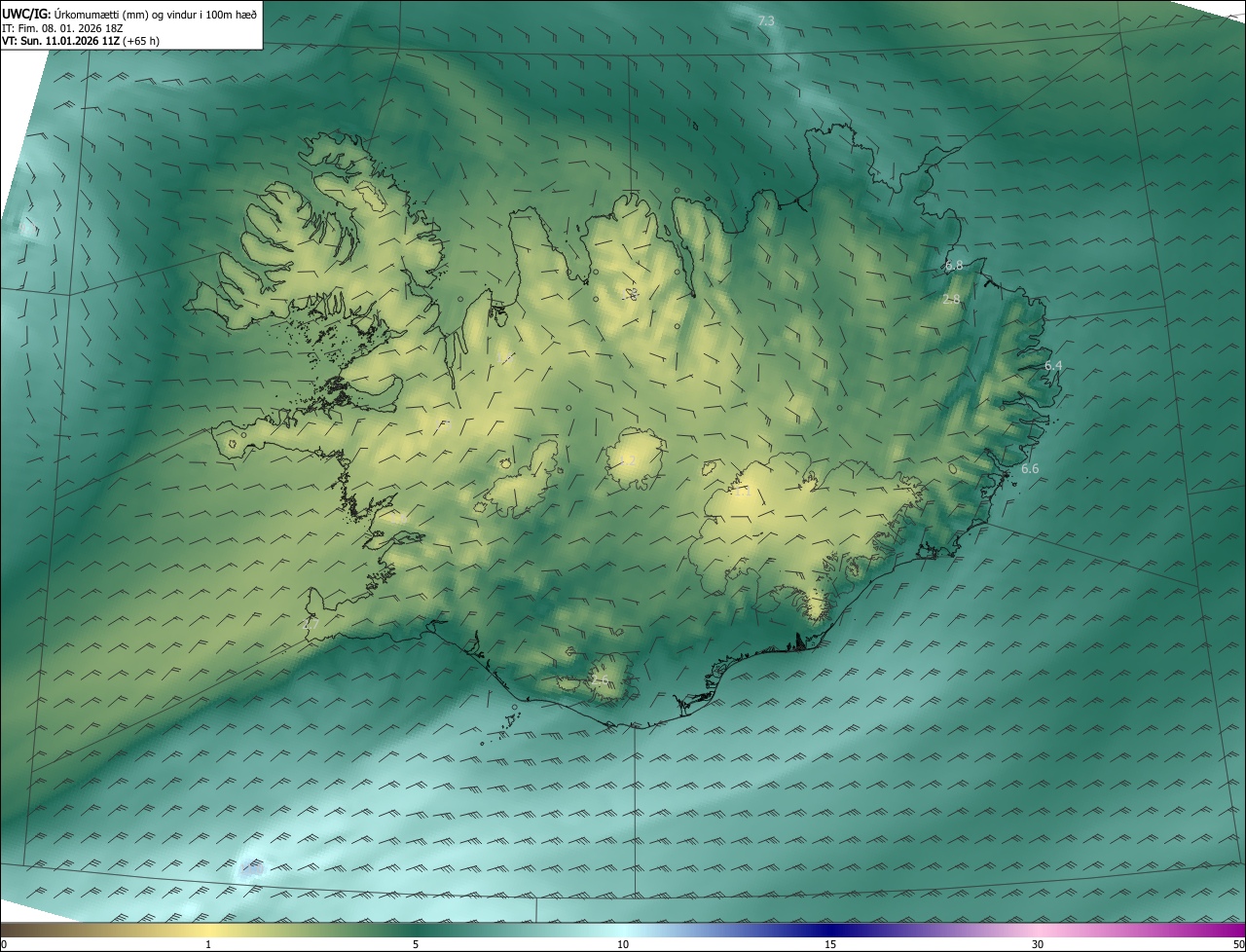Select the 5 mark on the color bar
The image size is (1246, 952).
pos(416,944)
